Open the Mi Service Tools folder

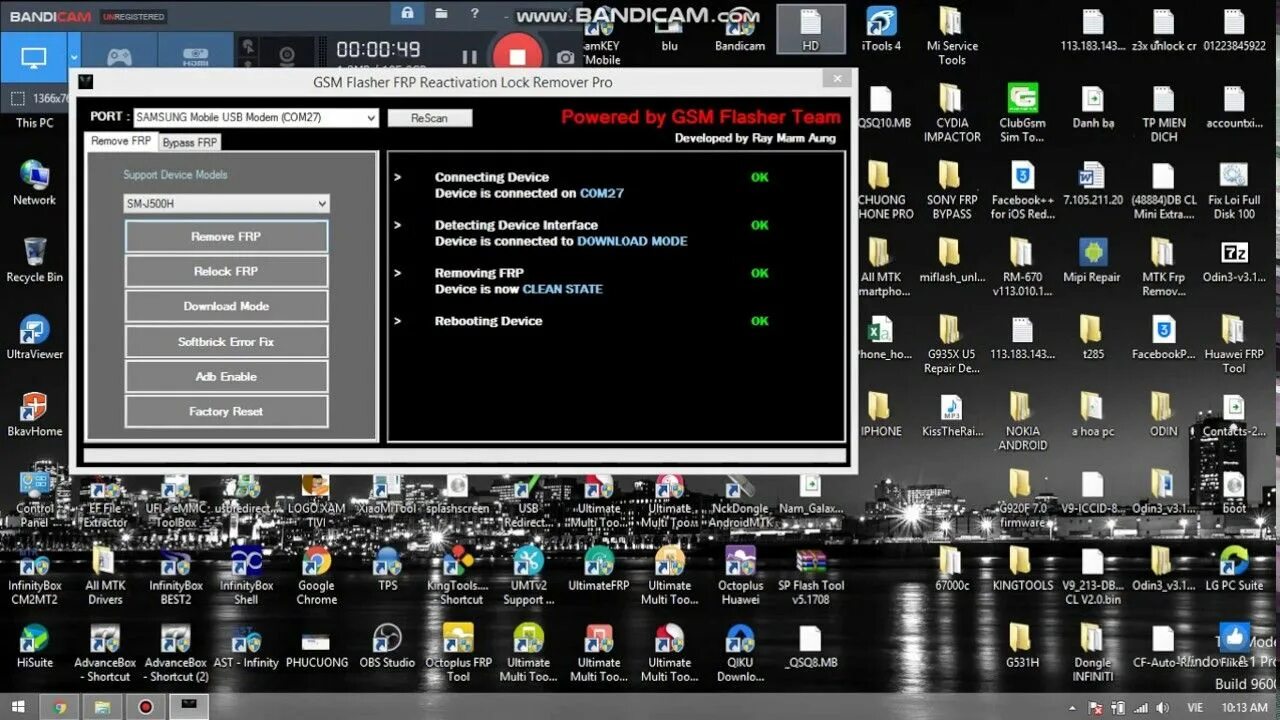coord(952,35)
